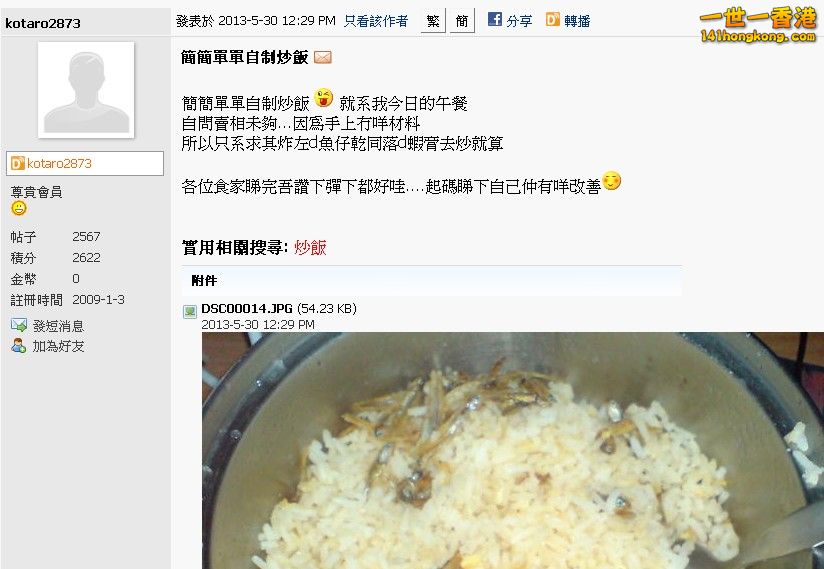Open 只看該作者 author-only filter
The height and width of the screenshot is (569, 824).
coord(376,21)
